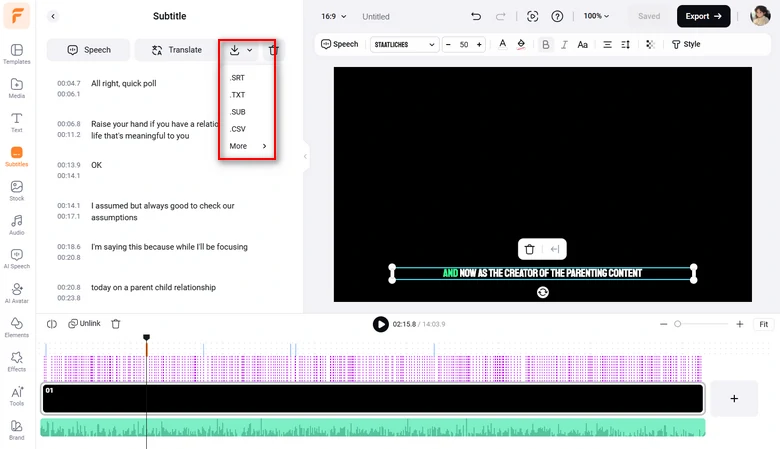Add a new clip with the plus tile
The image size is (780, 449).
click(x=734, y=398)
